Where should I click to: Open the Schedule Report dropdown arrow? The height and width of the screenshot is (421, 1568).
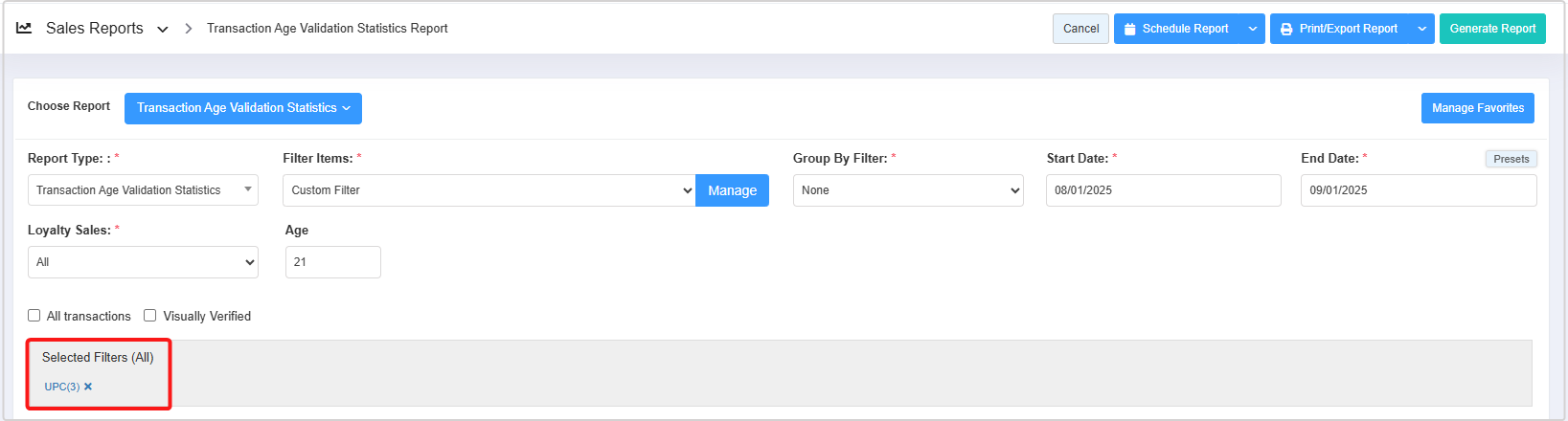[x=1252, y=29]
